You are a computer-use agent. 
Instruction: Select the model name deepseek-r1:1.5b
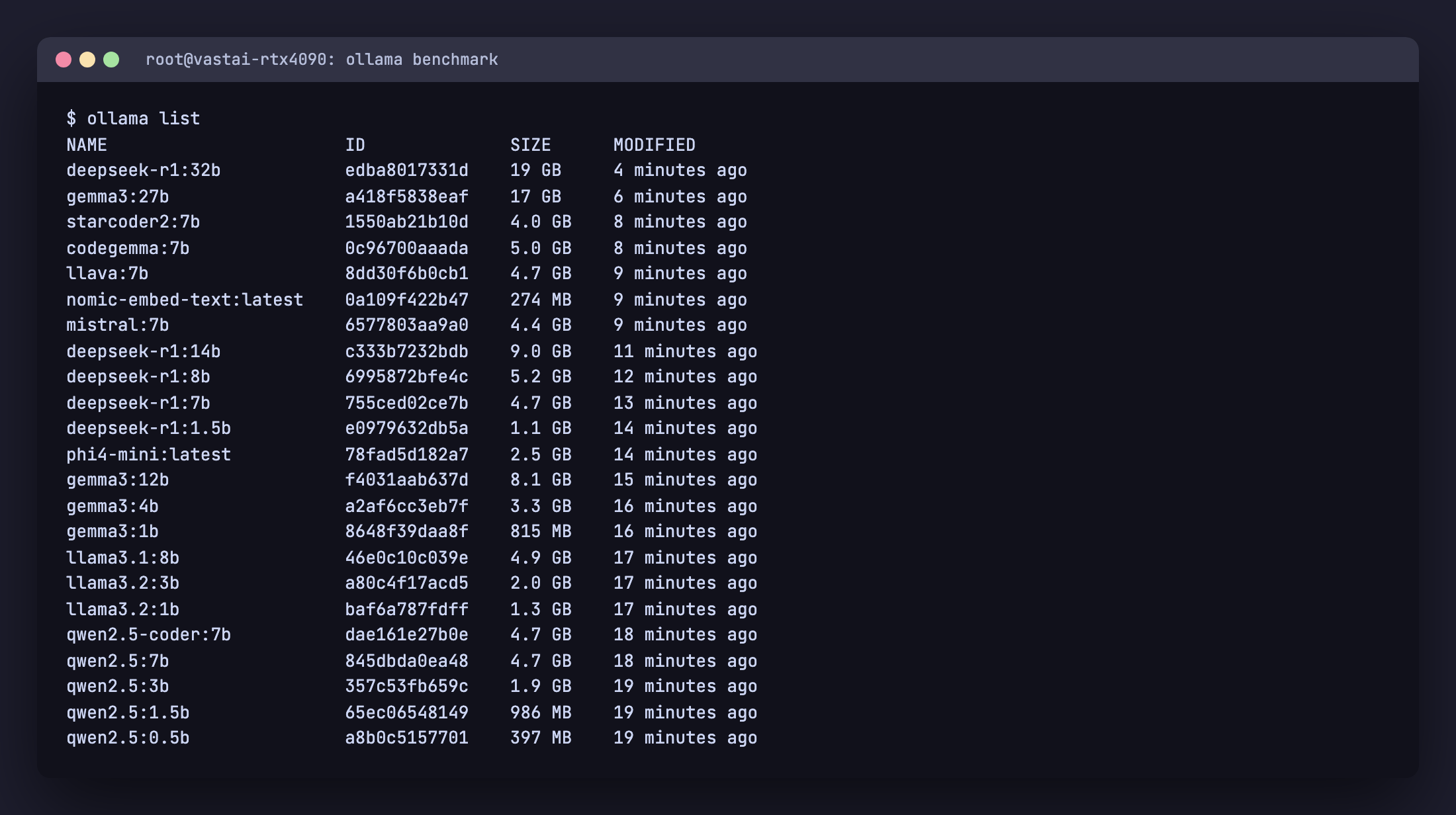click(x=149, y=428)
